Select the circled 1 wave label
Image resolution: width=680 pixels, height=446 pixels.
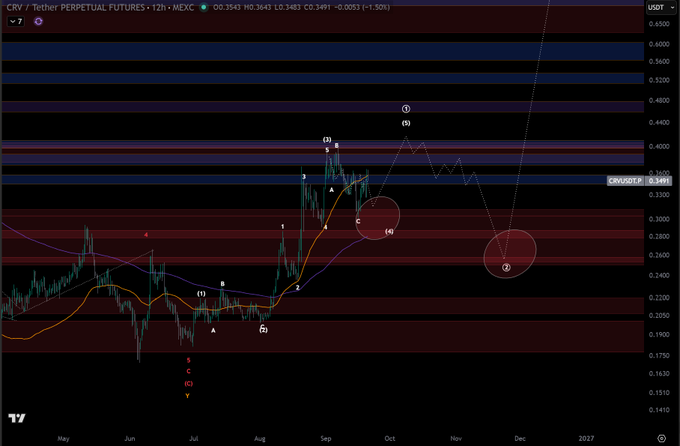406,109
